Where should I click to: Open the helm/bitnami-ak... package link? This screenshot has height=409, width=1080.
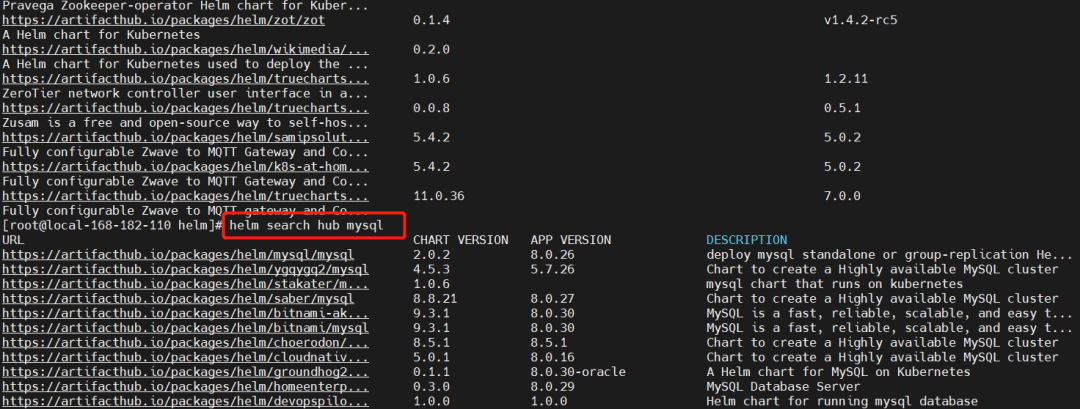tap(185, 314)
